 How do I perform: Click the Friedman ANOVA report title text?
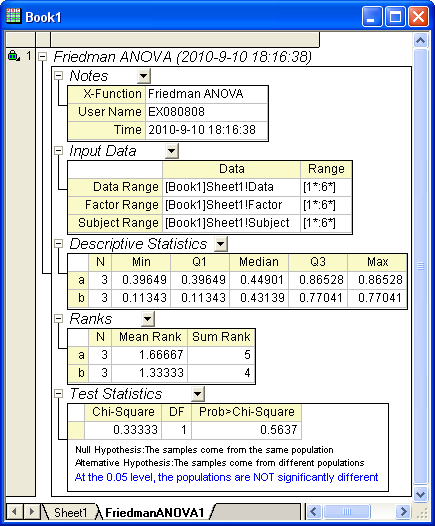(x=182, y=56)
